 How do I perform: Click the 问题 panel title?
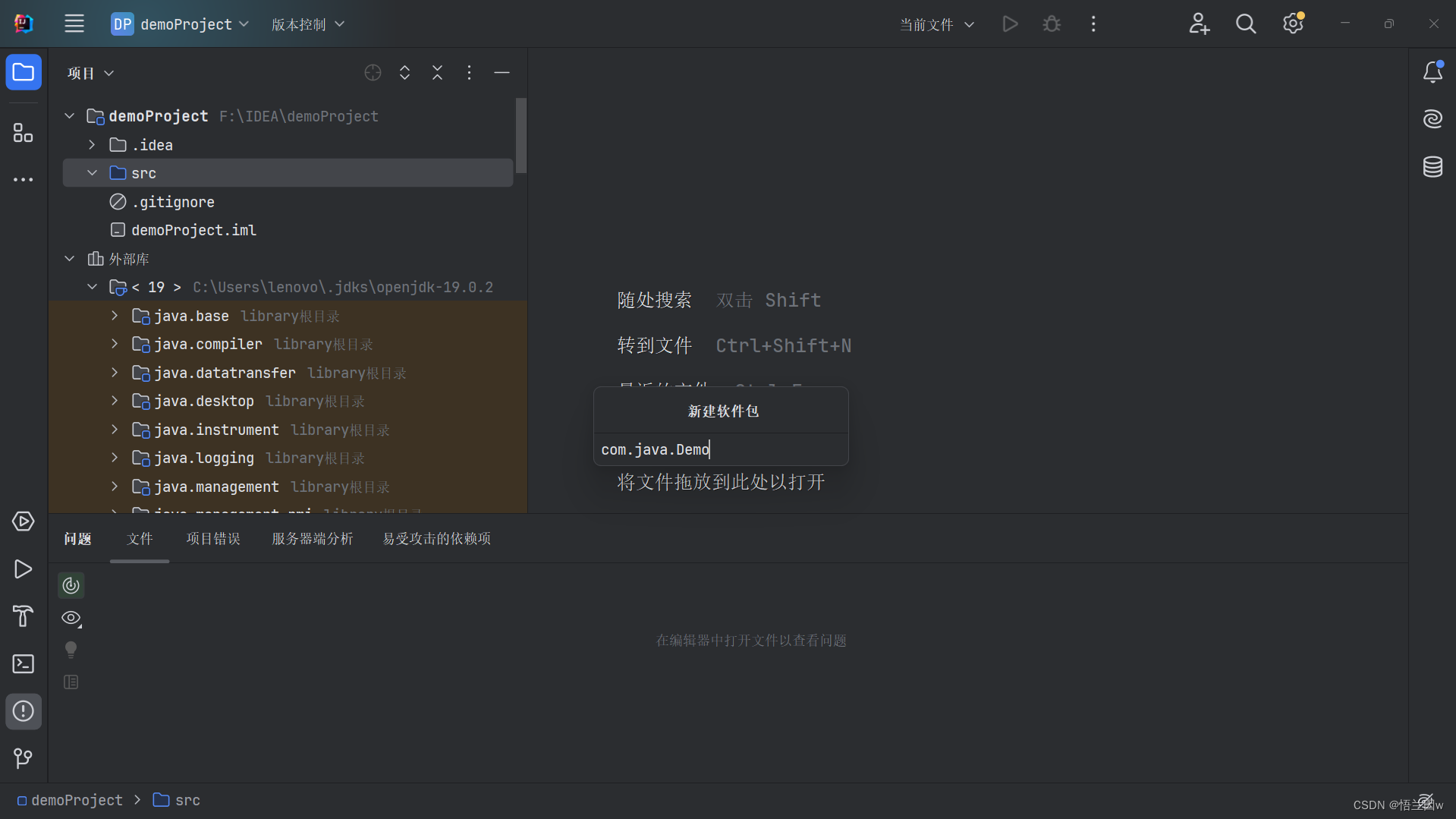click(x=77, y=539)
